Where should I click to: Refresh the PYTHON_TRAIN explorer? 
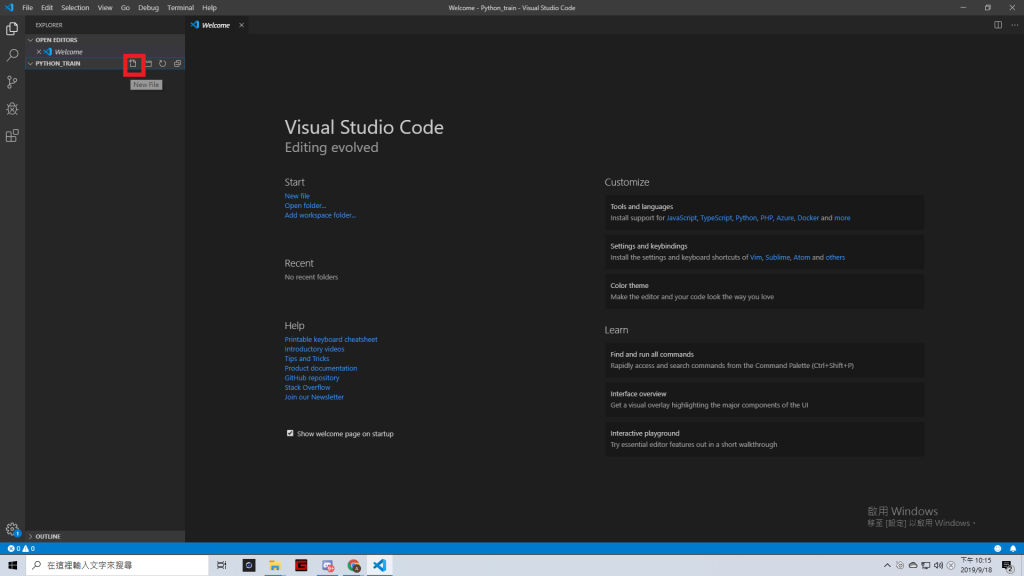tap(163, 63)
